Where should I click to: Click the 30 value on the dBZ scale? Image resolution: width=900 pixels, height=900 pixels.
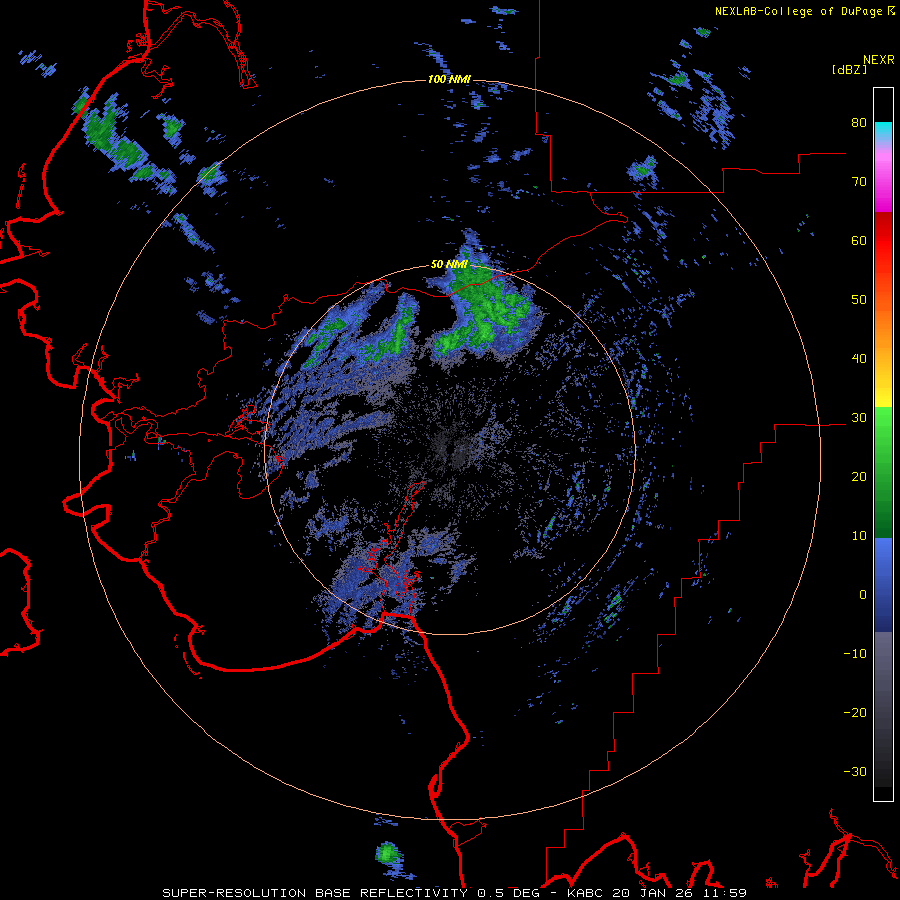point(859,418)
